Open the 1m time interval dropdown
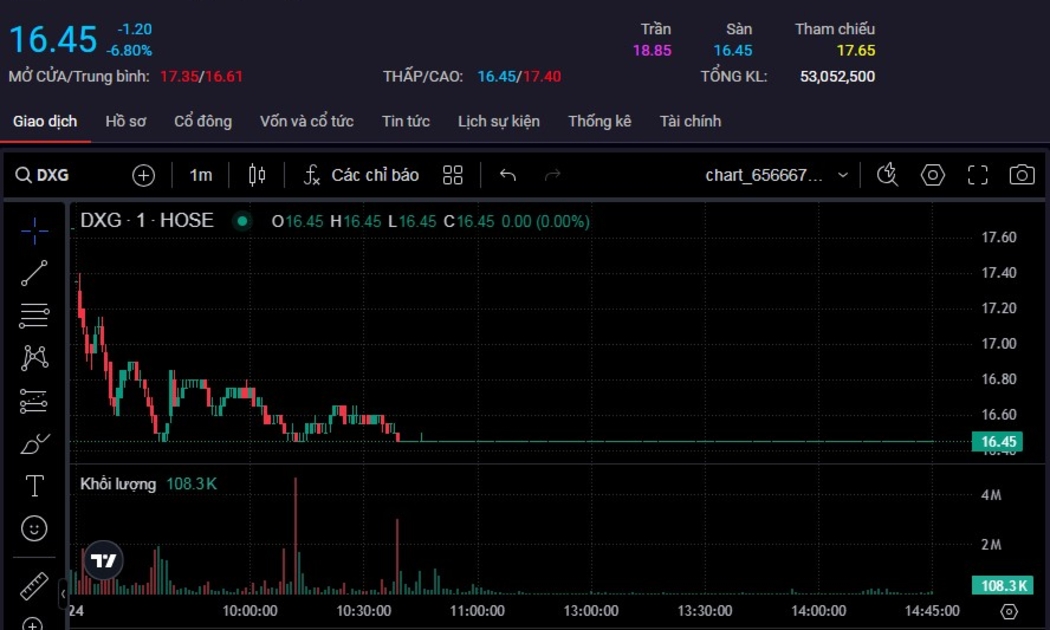The image size is (1050, 630). pyautogui.click(x=201, y=176)
